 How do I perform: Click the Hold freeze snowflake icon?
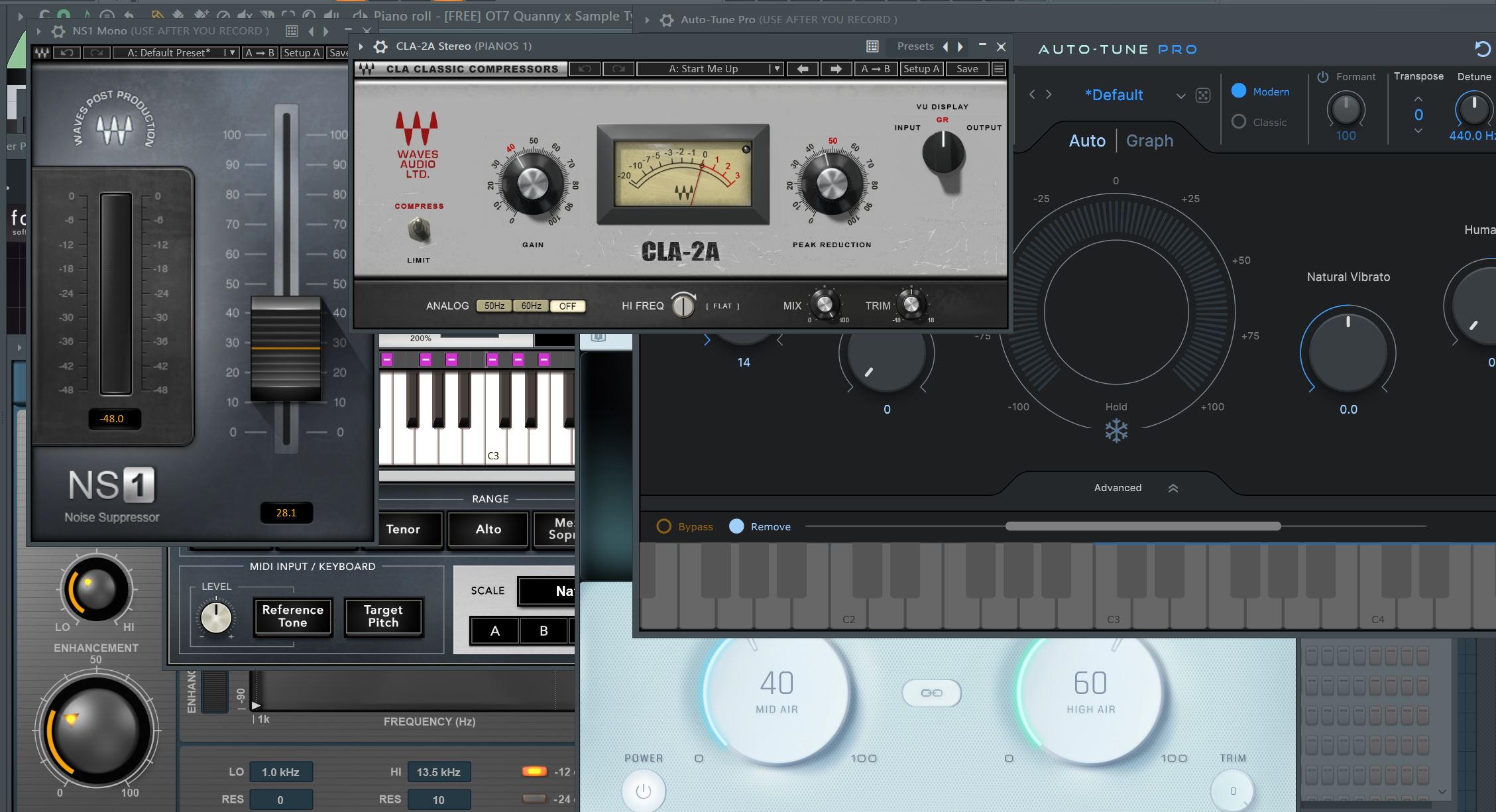tap(1116, 431)
